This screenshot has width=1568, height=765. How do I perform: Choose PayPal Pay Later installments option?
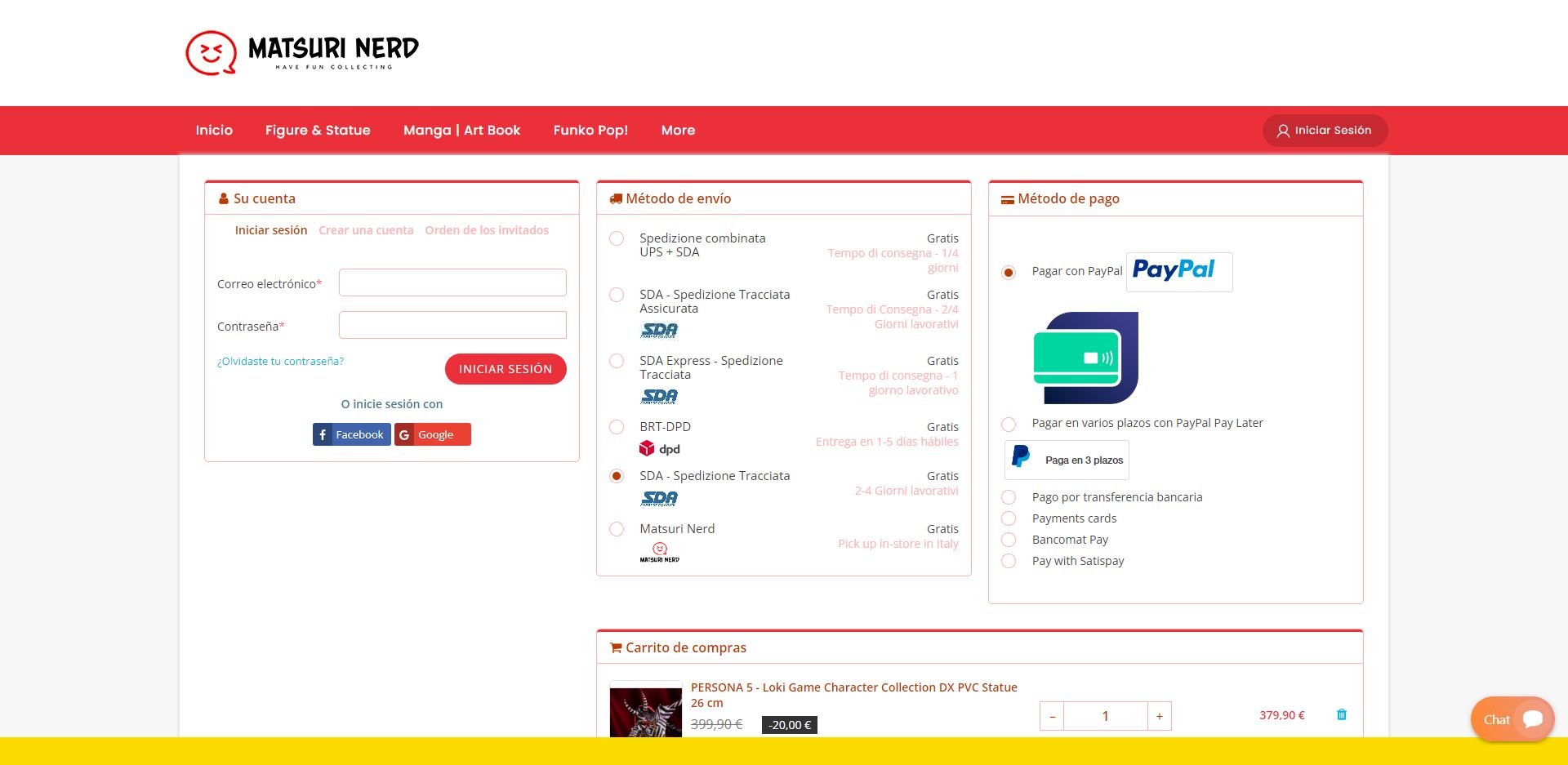pyautogui.click(x=1009, y=424)
